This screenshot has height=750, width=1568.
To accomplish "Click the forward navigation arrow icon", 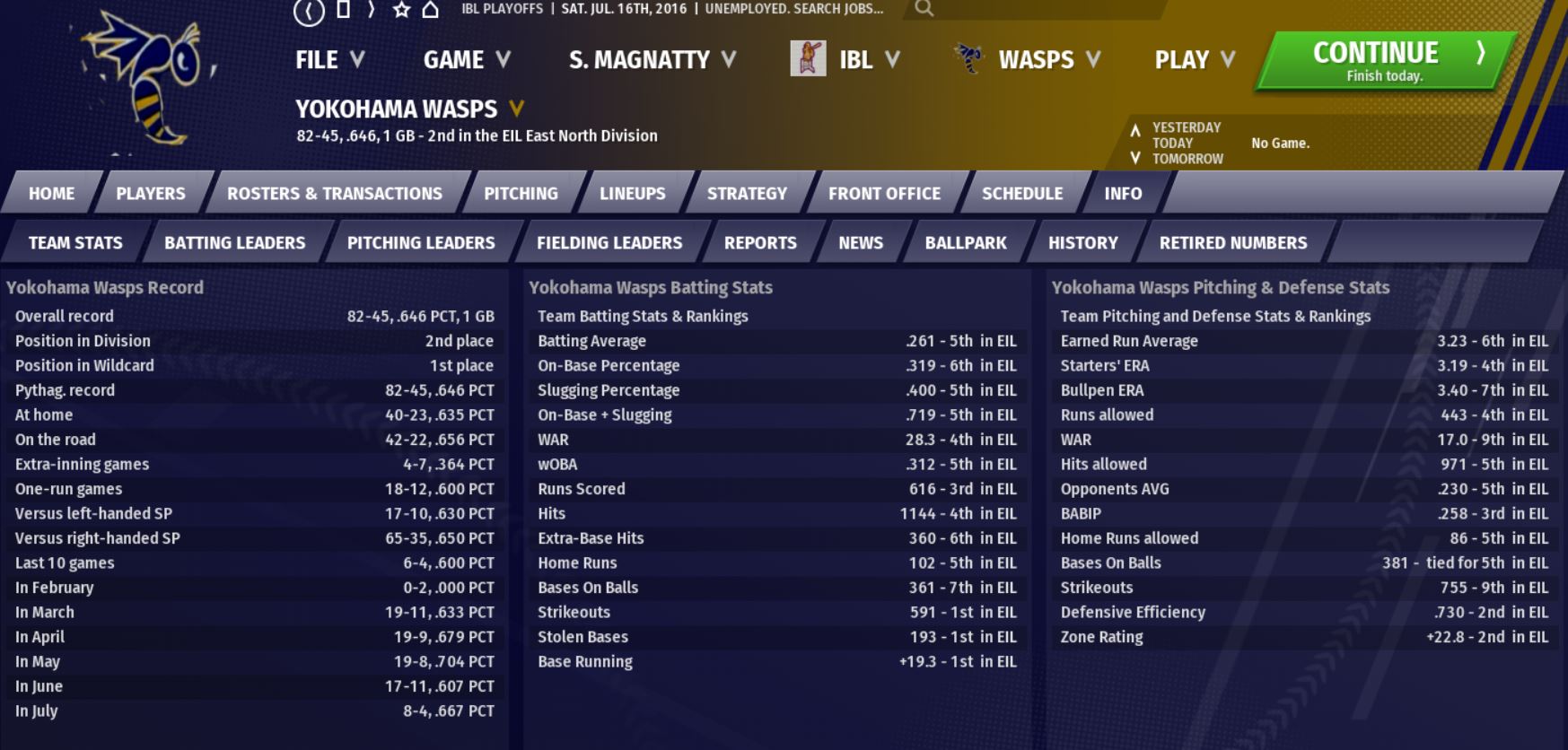I will tap(371, 10).
